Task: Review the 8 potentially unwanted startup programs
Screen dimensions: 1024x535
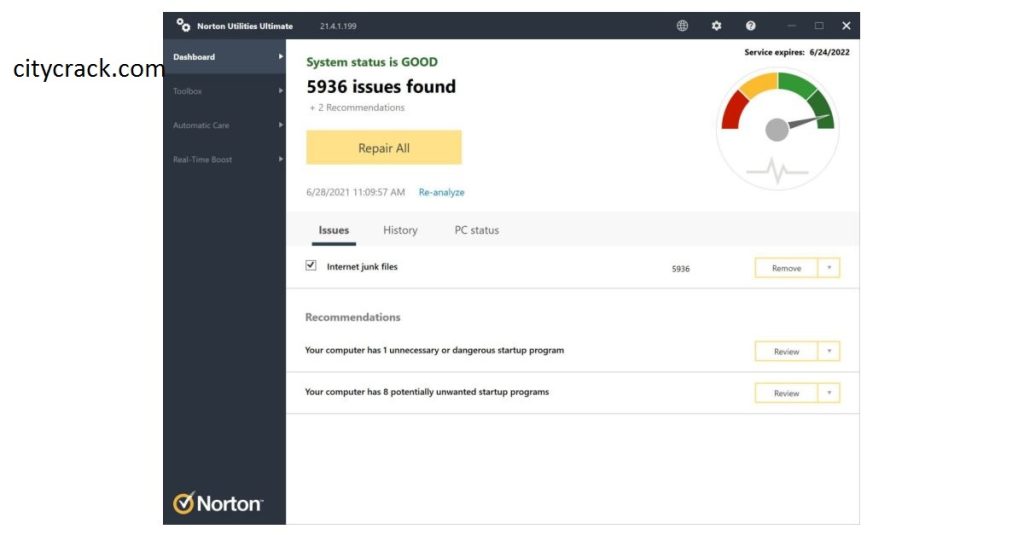Action: (x=786, y=393)
